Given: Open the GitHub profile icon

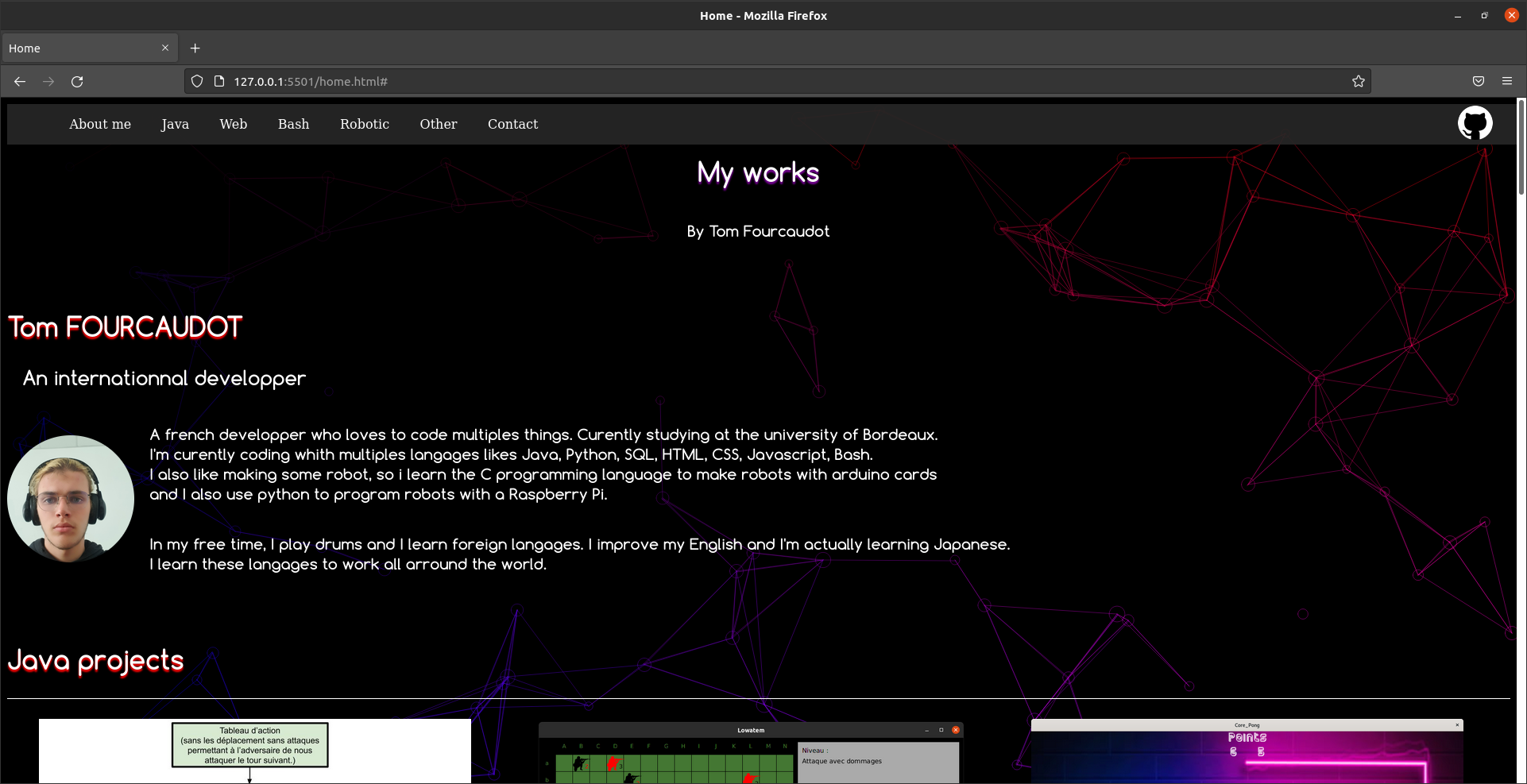Looking at the screenshot, I should point(1475,122).
